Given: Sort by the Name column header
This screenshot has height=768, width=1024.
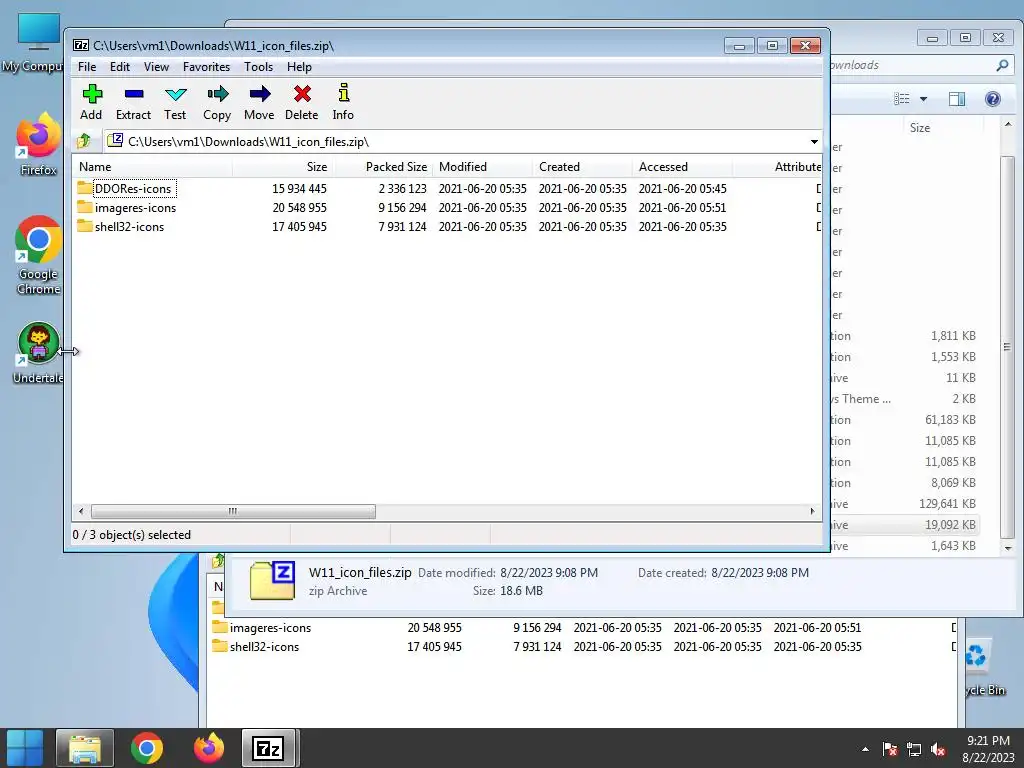Looking at the screenshot, I should 152,167.
